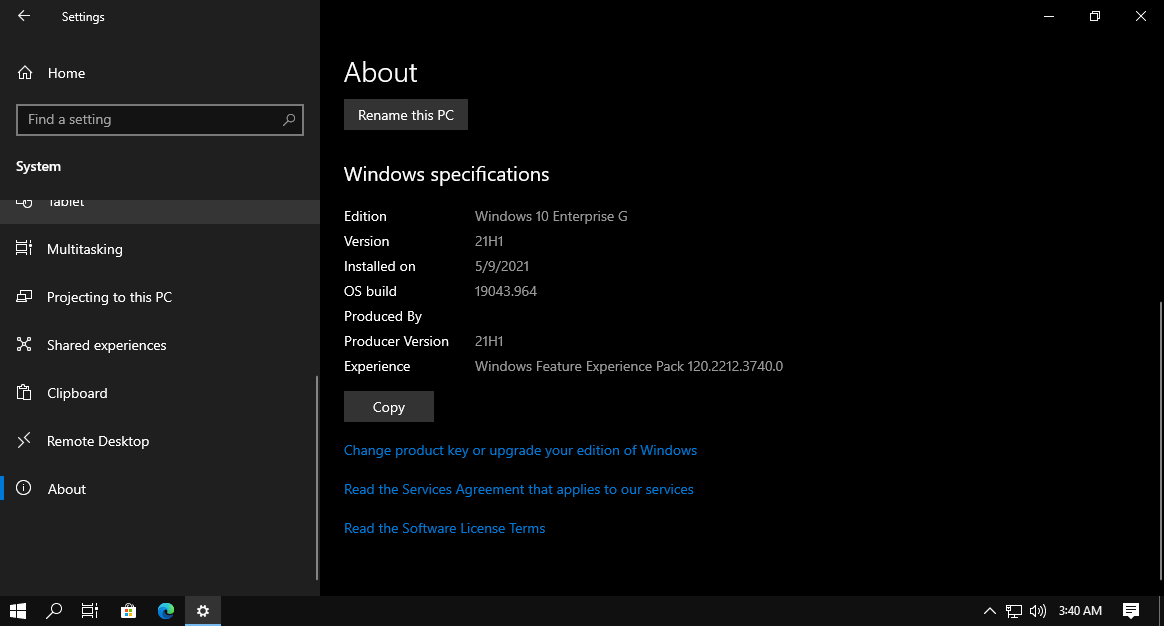Show hidden system tray icons
The width and height of the screenshot is (1164, 626).
coord(990,610)
